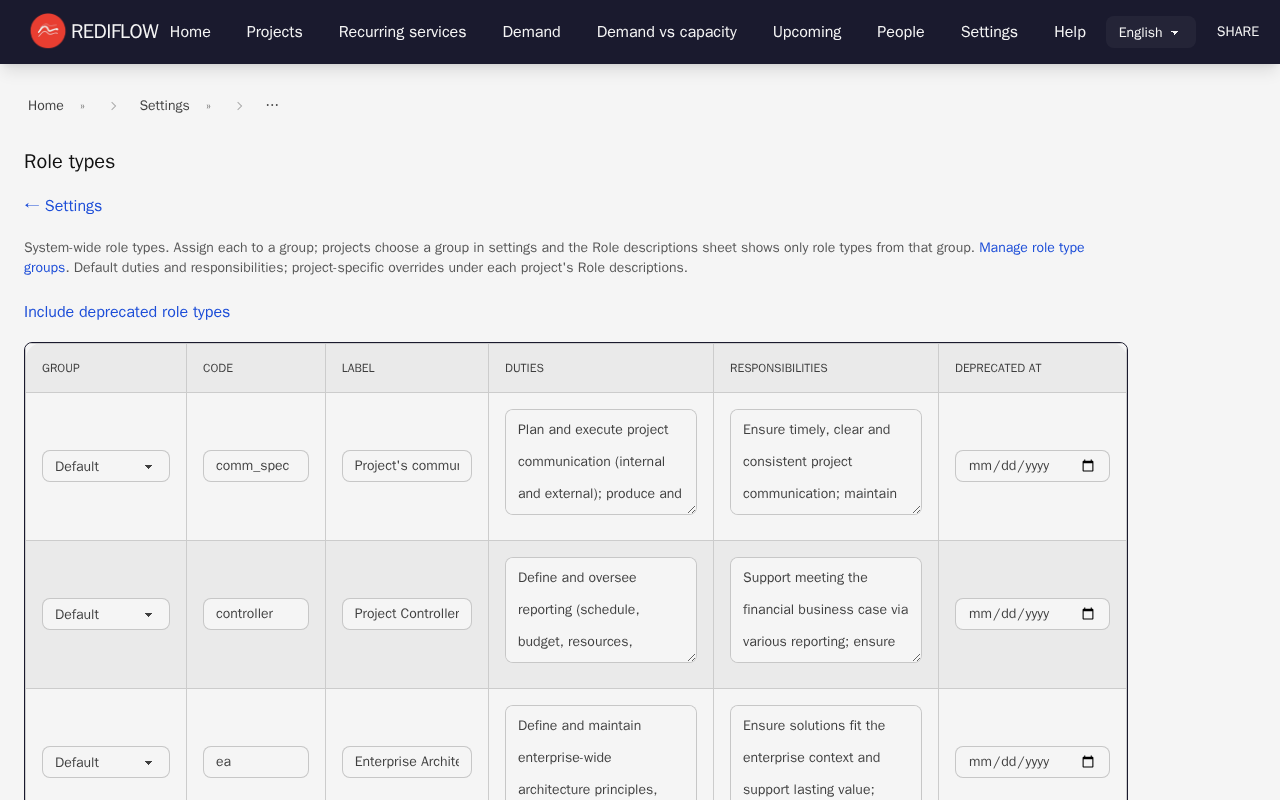1280x800 pixels.
Task: Click Include deprecated role types link
Action: tap(127, 312)
